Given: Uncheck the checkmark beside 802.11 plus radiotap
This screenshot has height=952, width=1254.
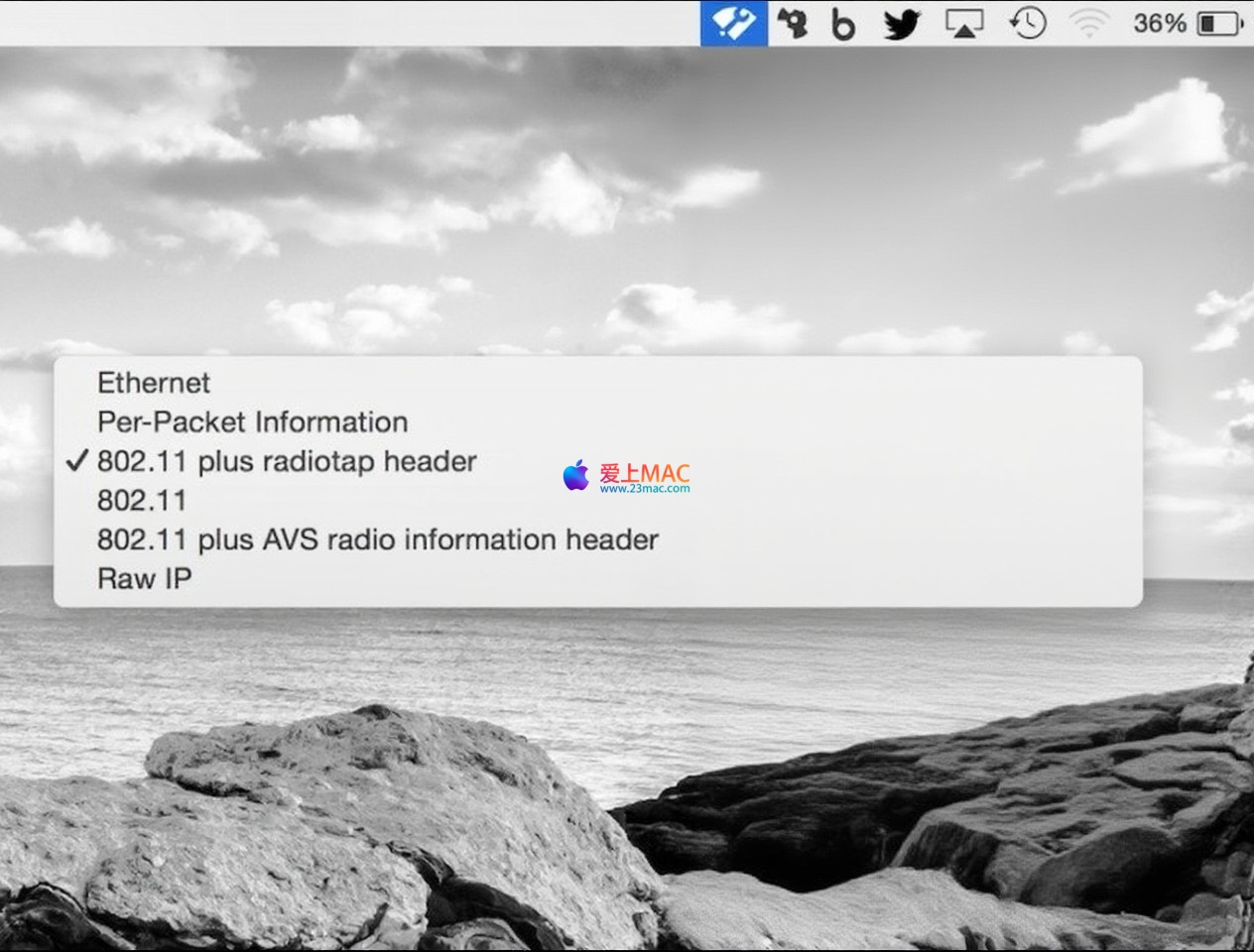Looking at the screenshot, I should tap(77, 461).
